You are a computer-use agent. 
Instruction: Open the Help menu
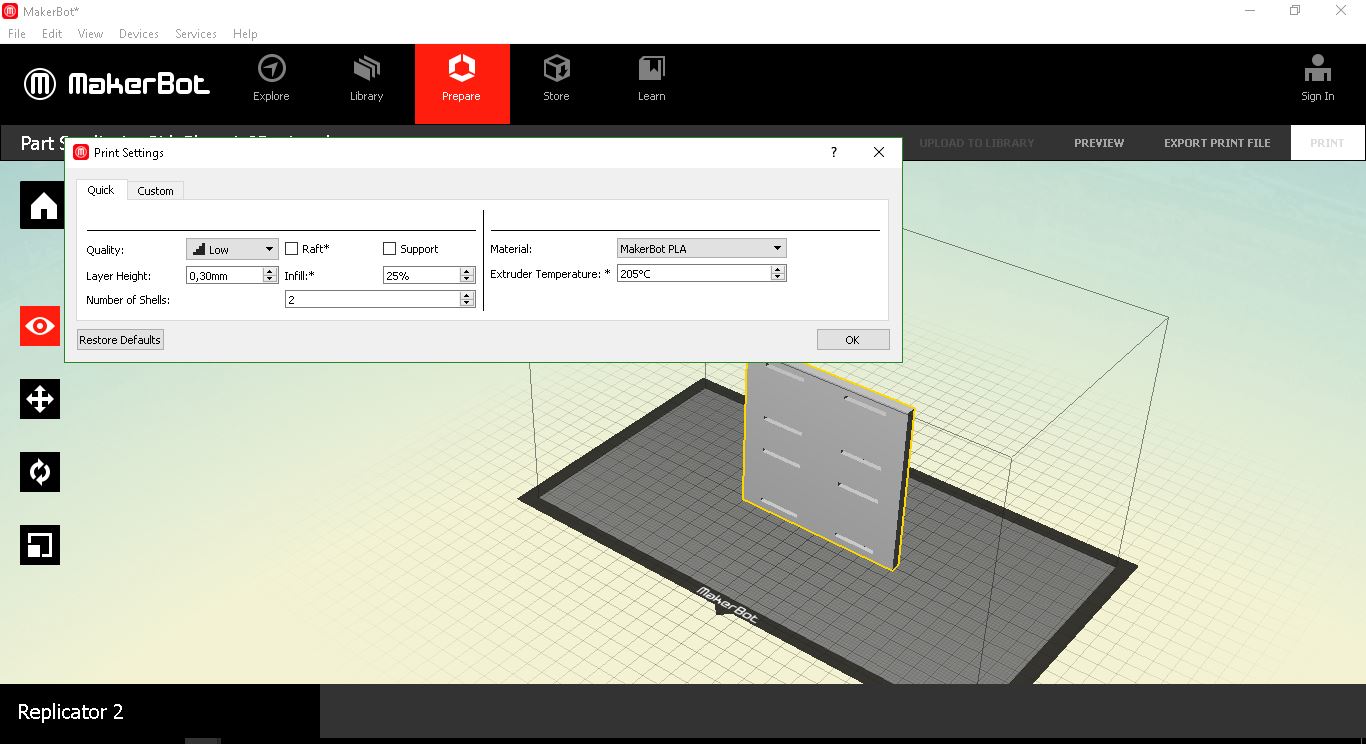[245, 34]
